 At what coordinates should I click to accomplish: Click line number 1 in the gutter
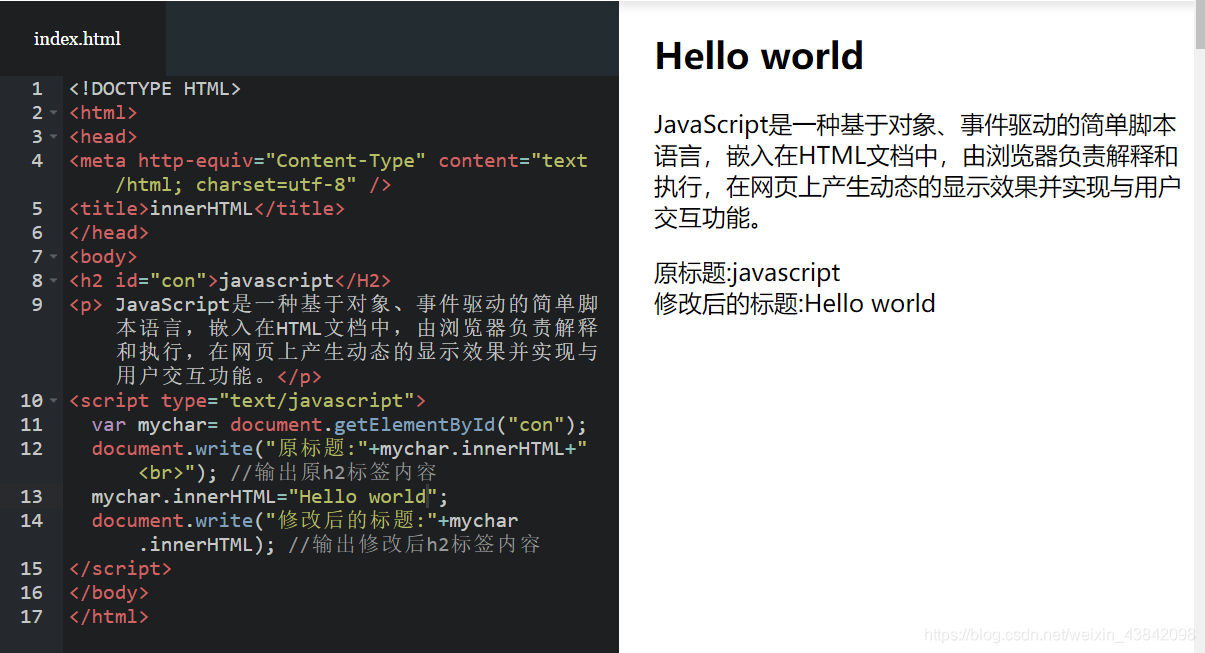(x=37, y=89)
